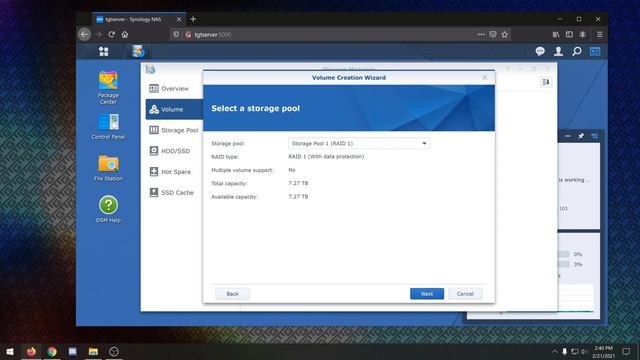Viewport: 640px width, 360px height.
Task: Open Firefox Library icon
Action: pos(556,35)
